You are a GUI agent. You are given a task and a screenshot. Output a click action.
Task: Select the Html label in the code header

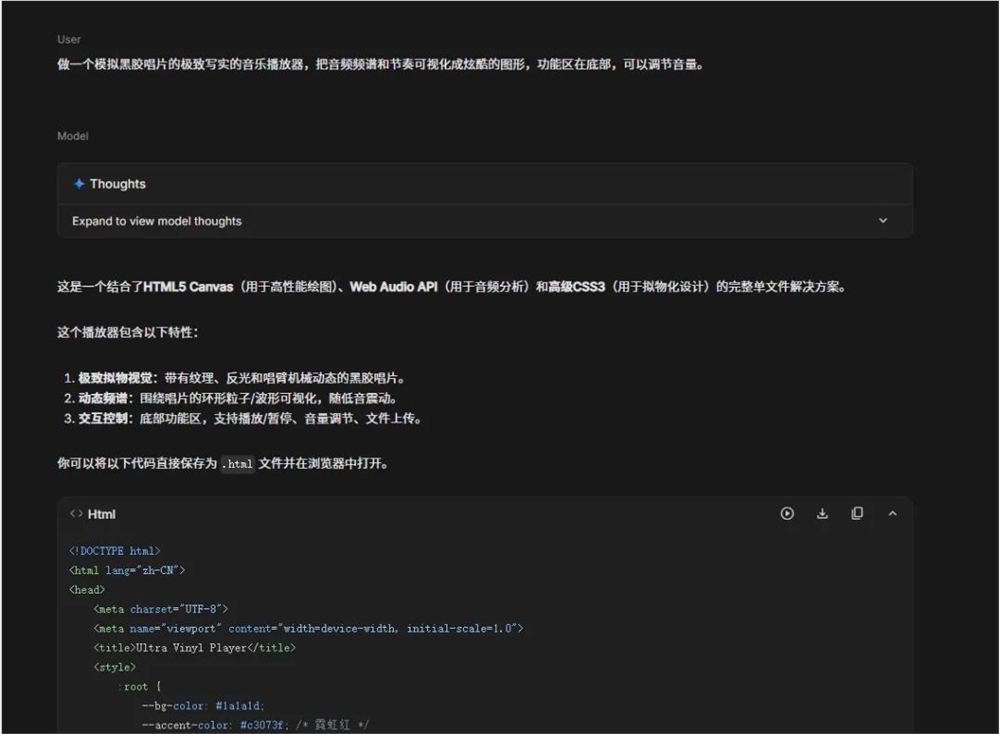pos(101,513)
